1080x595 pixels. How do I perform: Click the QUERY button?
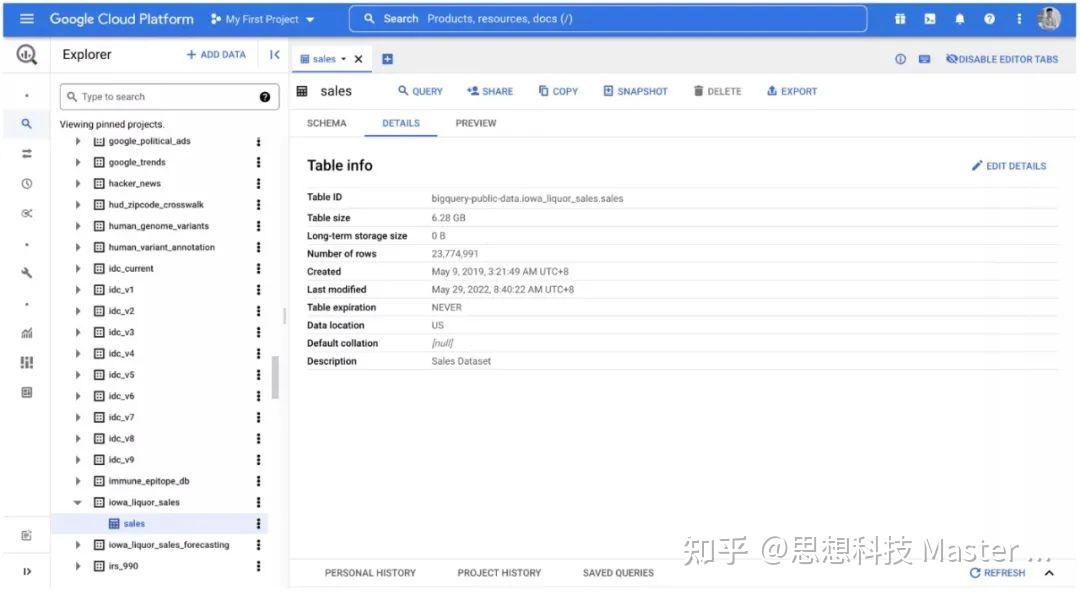pyautogui.click(x=420, y=92)
